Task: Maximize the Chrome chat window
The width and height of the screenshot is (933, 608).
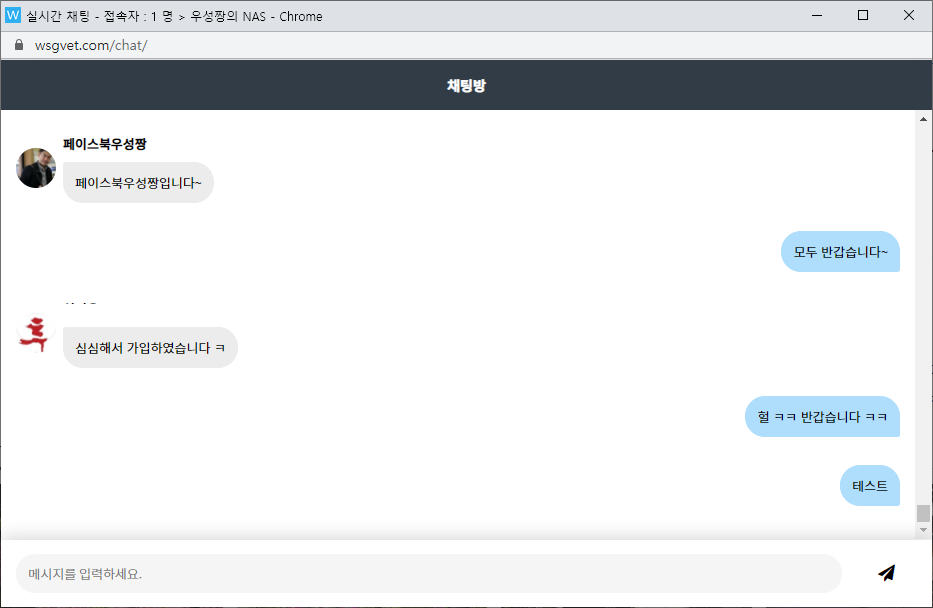Action: 863,15
